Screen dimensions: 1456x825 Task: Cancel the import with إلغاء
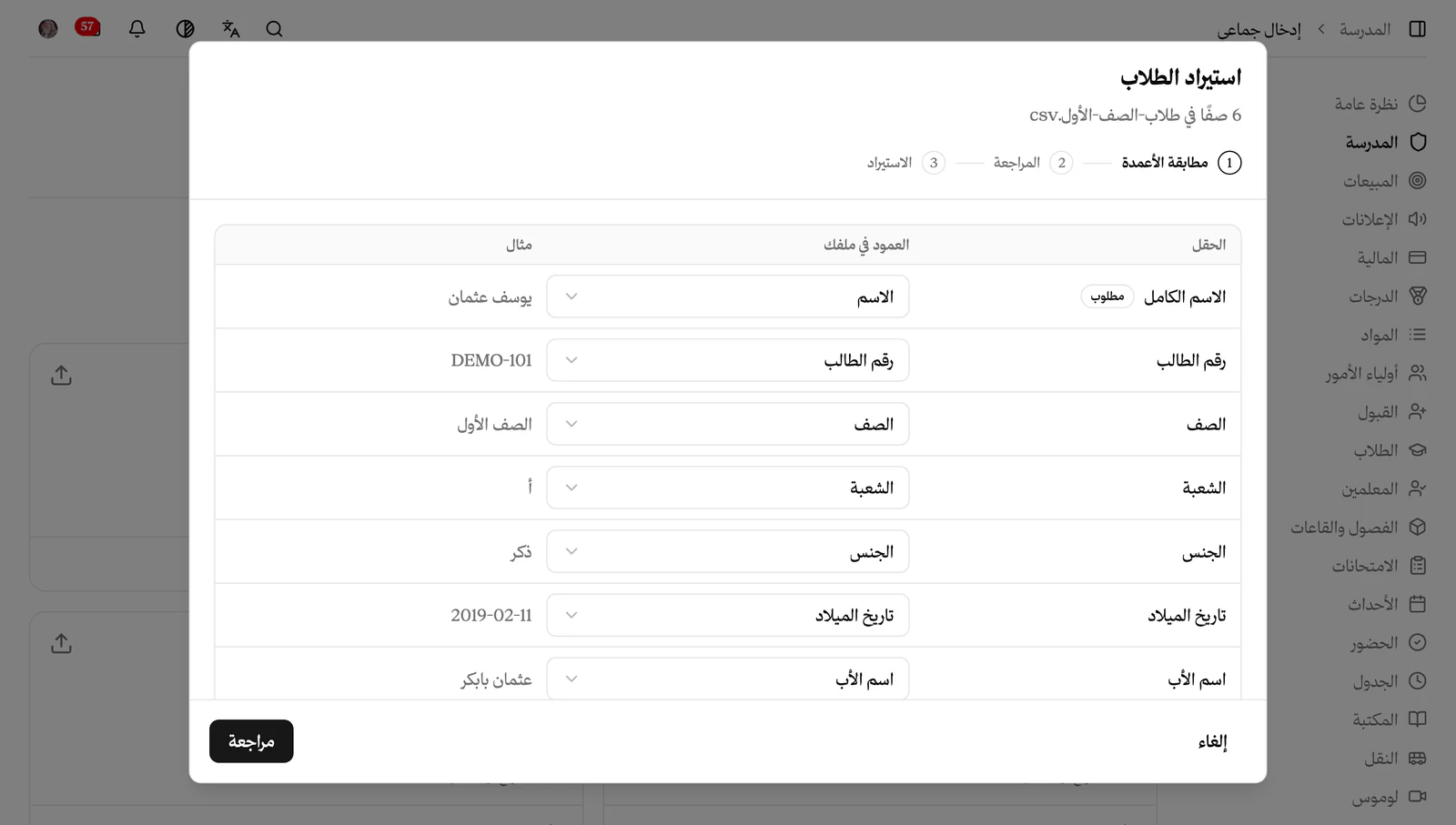click(1212, 742)
